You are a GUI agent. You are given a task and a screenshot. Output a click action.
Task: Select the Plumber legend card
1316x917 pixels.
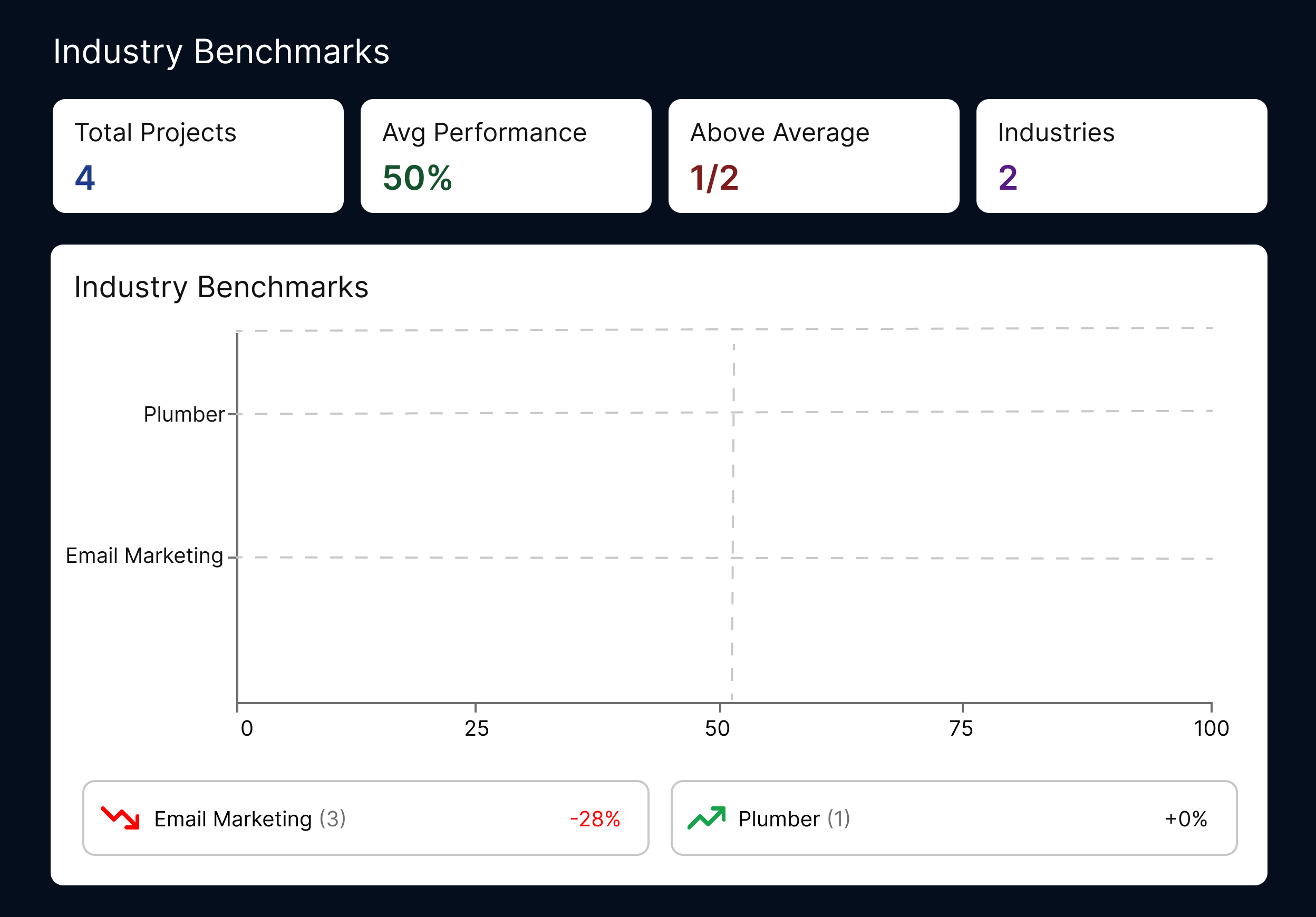(x=953, y=817)
